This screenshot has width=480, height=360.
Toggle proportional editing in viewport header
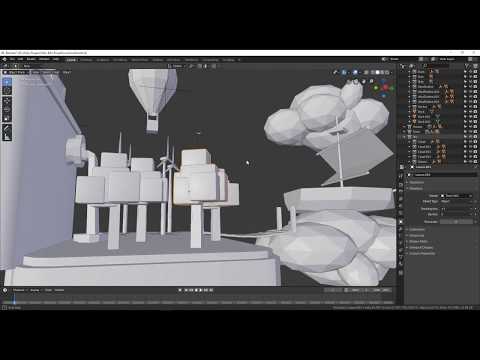tap(213, 66)
